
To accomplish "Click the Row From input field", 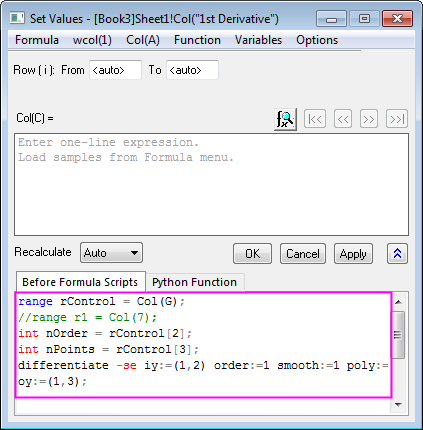I will tap(115, 70).
